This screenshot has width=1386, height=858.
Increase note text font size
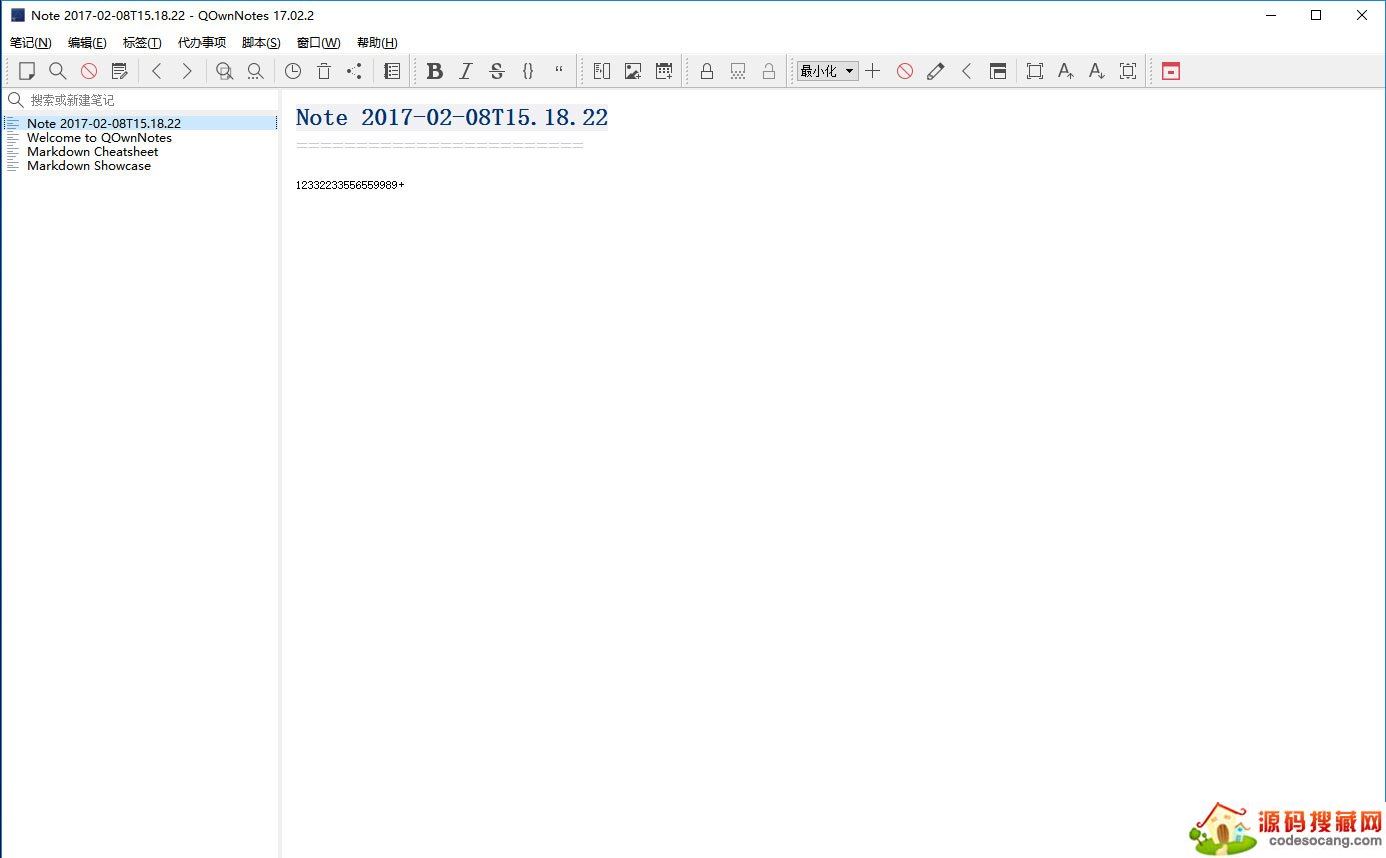click(x=1066, y=71)
